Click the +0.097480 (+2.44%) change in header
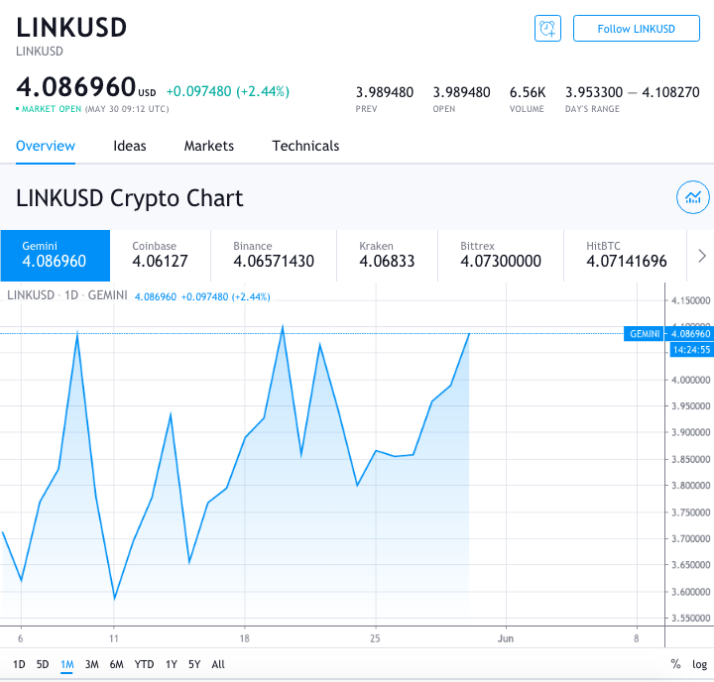 (228, 92)
